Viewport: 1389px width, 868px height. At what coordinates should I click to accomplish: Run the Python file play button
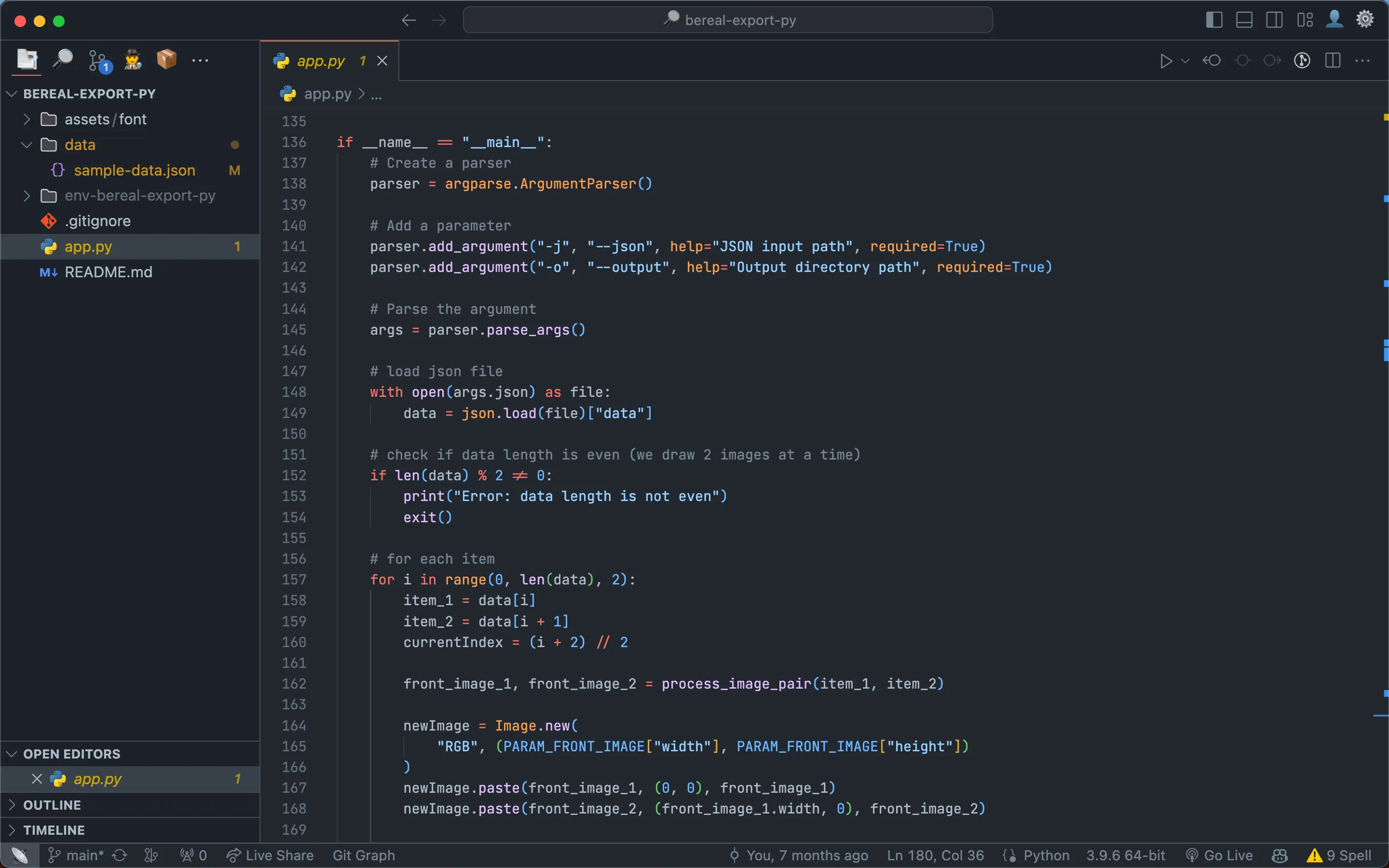coord(1166,61)
